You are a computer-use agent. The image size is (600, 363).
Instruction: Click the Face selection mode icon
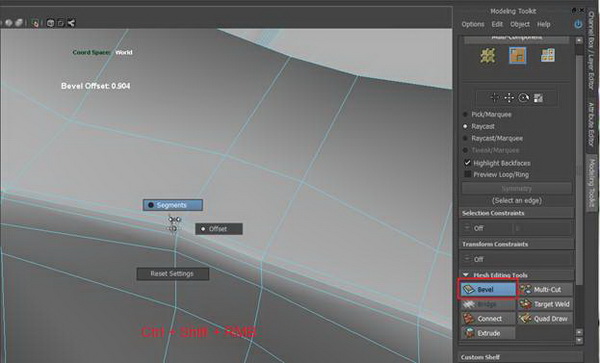(x=517, y=56)
